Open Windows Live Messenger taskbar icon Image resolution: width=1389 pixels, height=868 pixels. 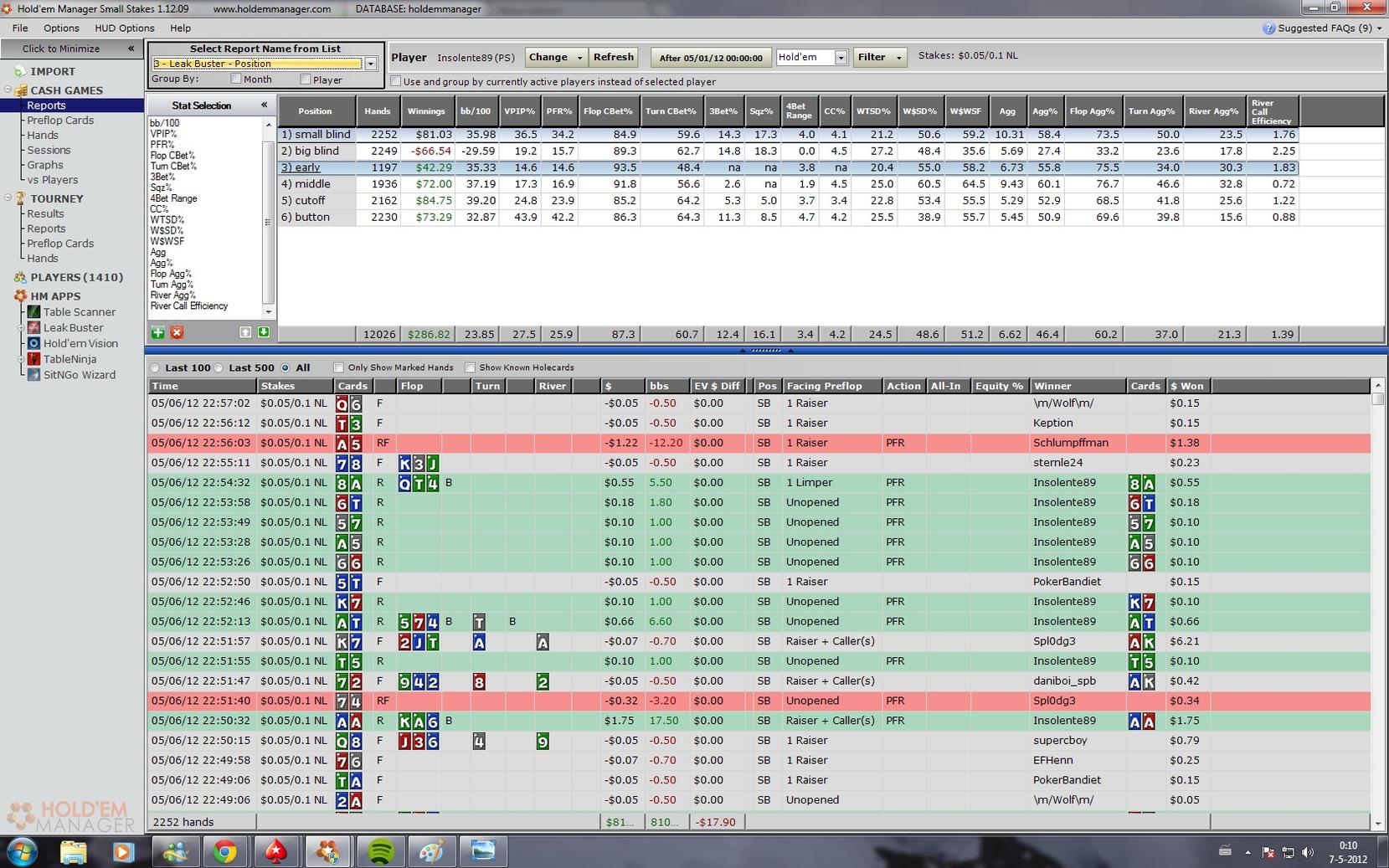tap(176, 852)
